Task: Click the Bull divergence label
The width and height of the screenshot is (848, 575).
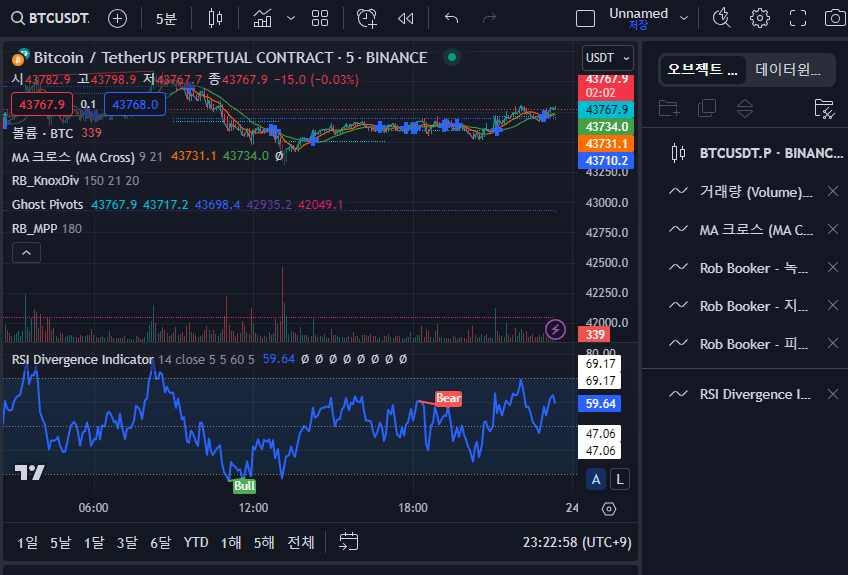Action: 244,486
